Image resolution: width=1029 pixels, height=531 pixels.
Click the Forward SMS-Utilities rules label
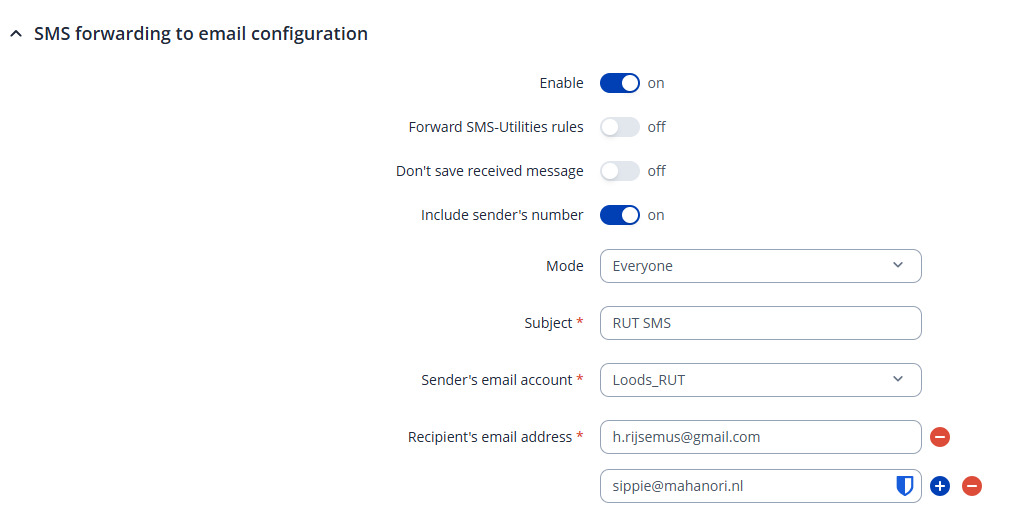coord(496,127)
